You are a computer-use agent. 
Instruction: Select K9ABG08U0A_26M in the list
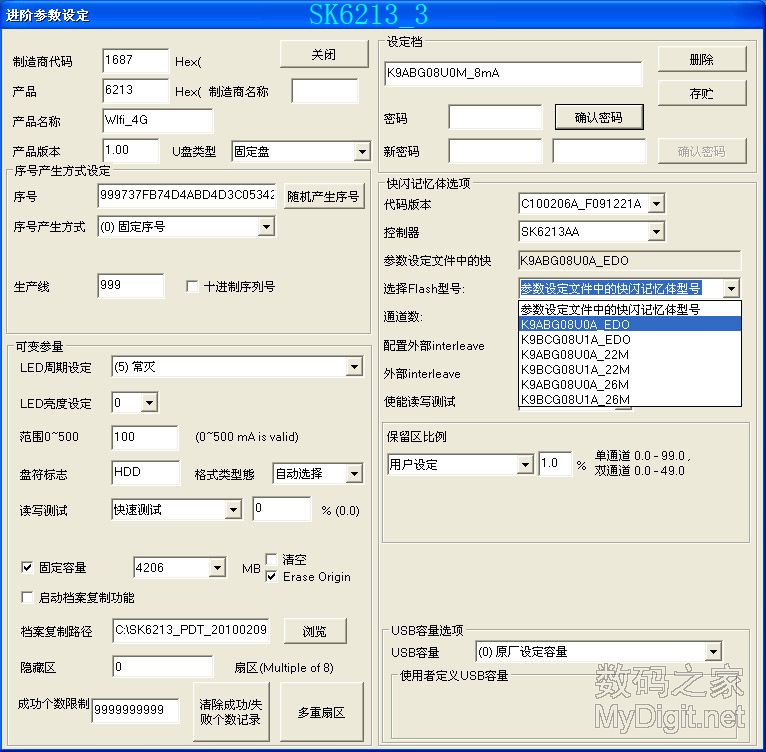coord(630,385)
